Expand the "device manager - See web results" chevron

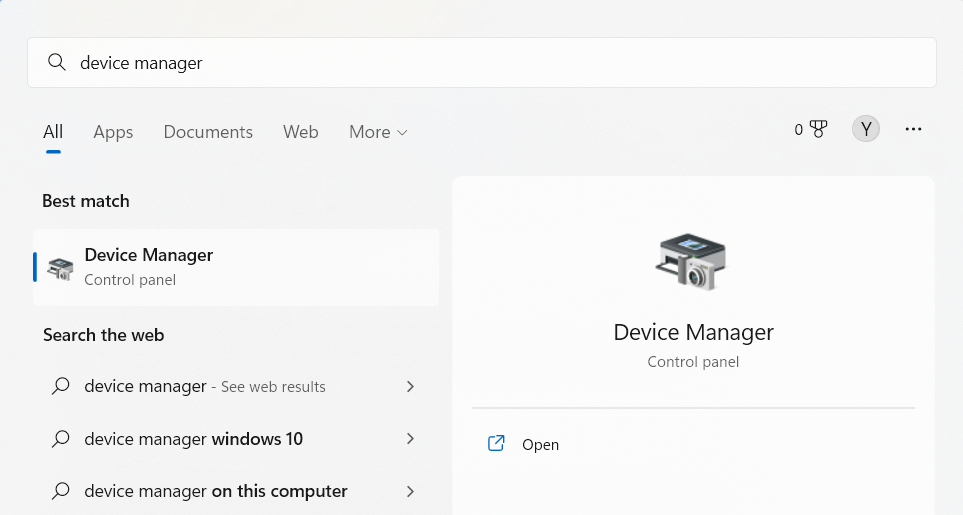[410, 386]
